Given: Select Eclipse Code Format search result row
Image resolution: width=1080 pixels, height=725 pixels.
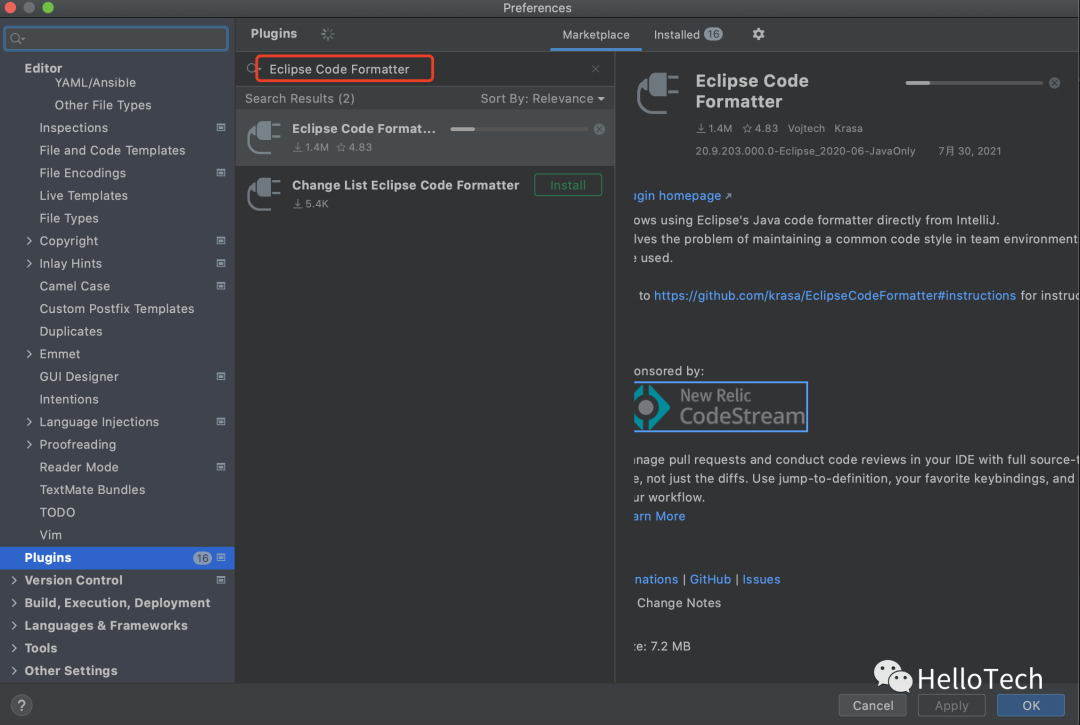Looking at the screenshot, I should [x=425, y=137].
